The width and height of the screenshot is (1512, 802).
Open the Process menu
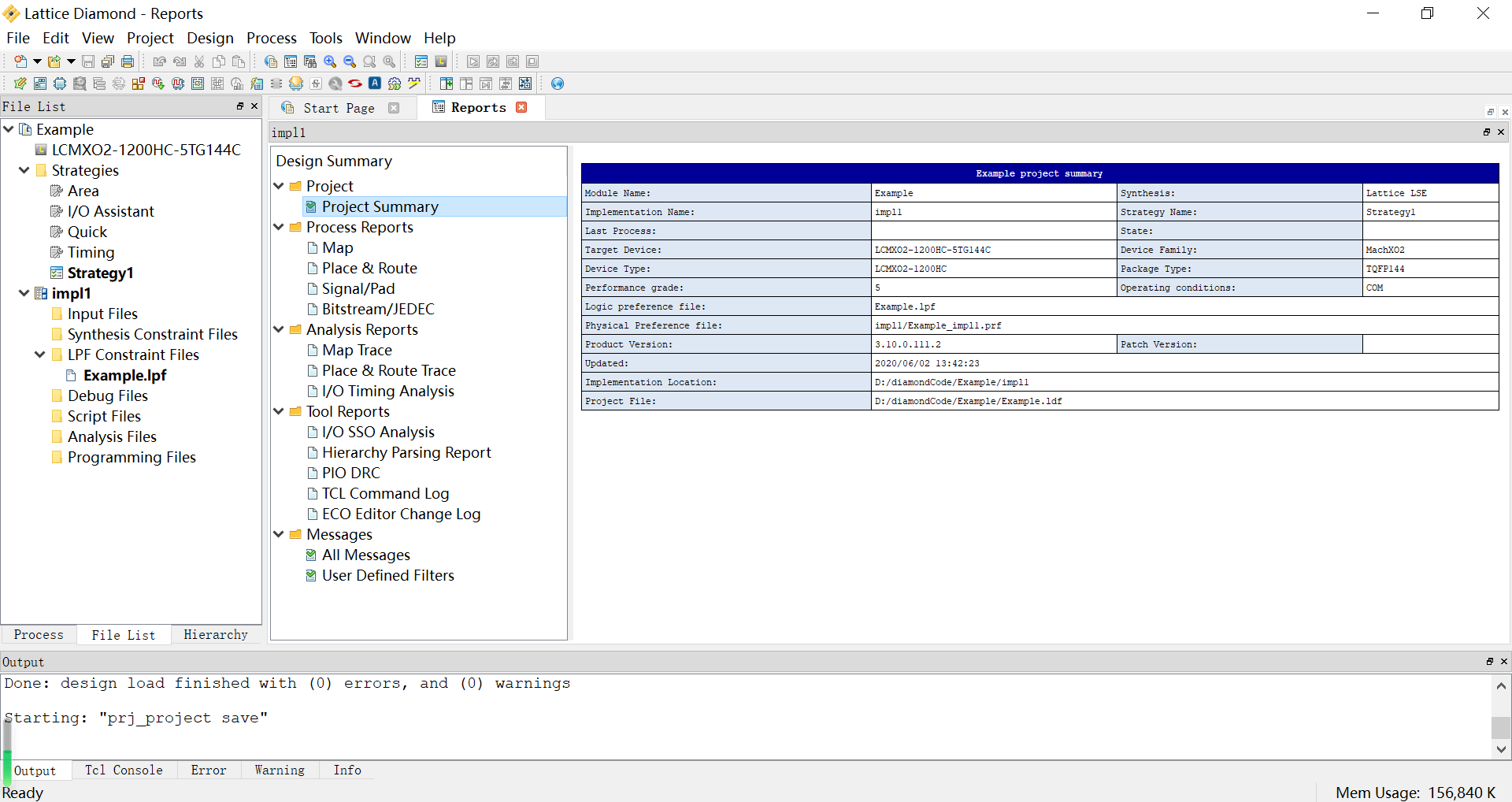coord(271,38)
